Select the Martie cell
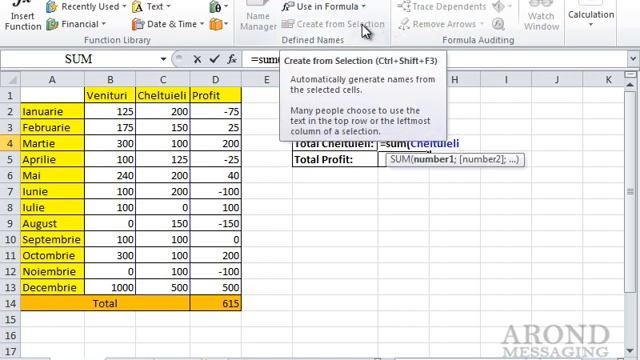This screenshot has width=640, height=360. point(52,144)
